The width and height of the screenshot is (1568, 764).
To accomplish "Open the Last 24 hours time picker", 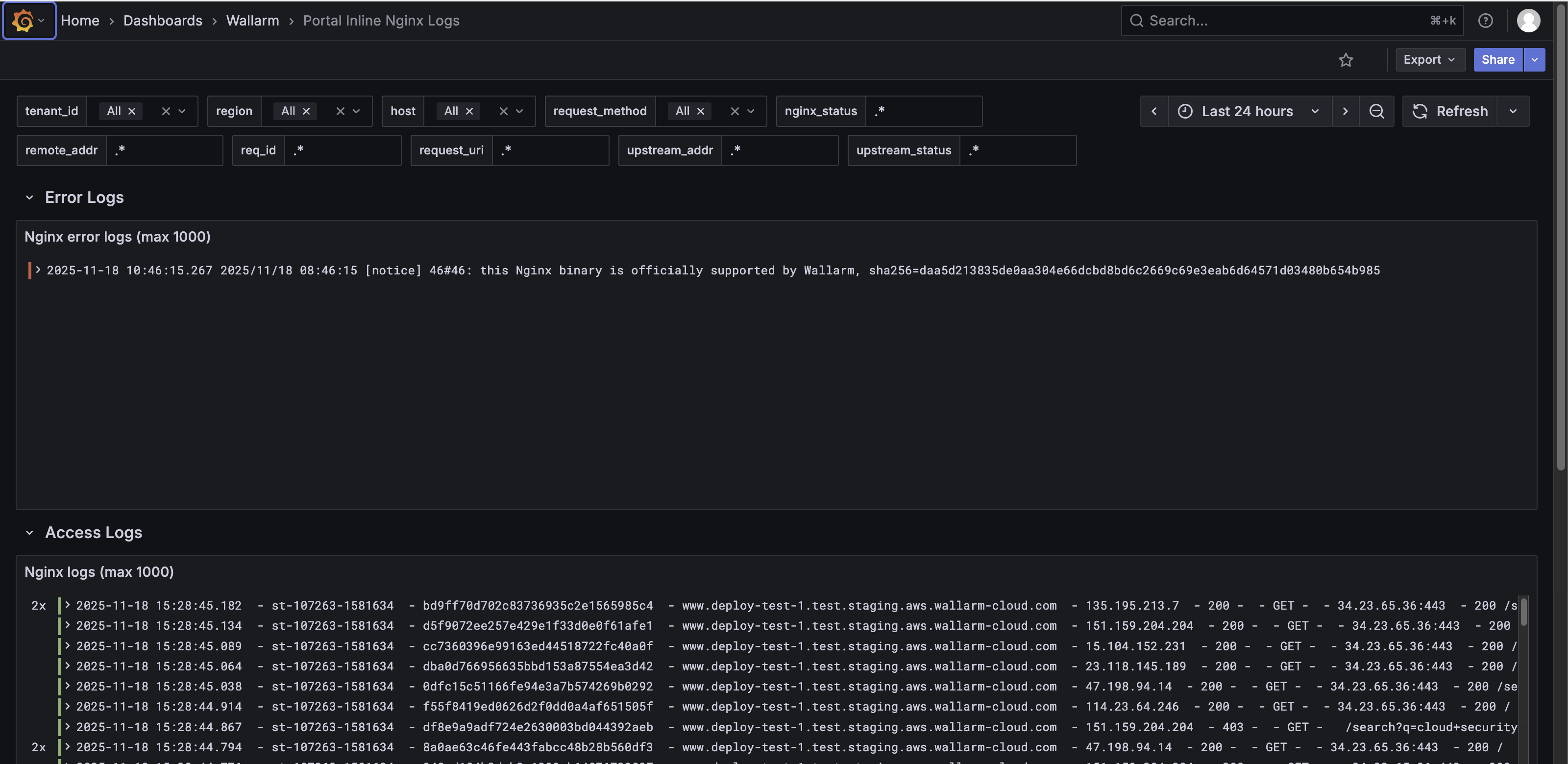I will pos(1248,111).
